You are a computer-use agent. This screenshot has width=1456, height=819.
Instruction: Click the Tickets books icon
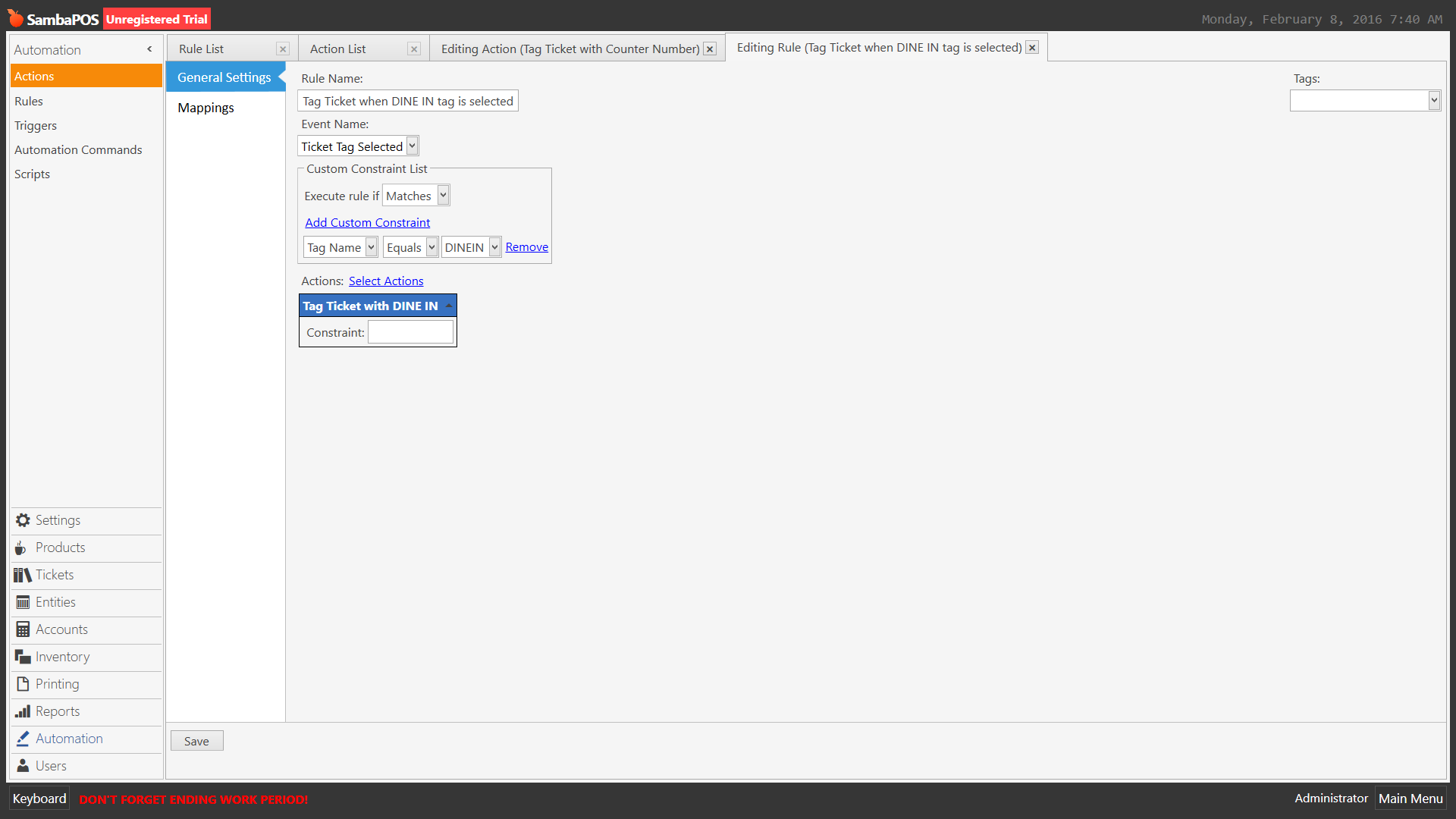click(22, 575)
